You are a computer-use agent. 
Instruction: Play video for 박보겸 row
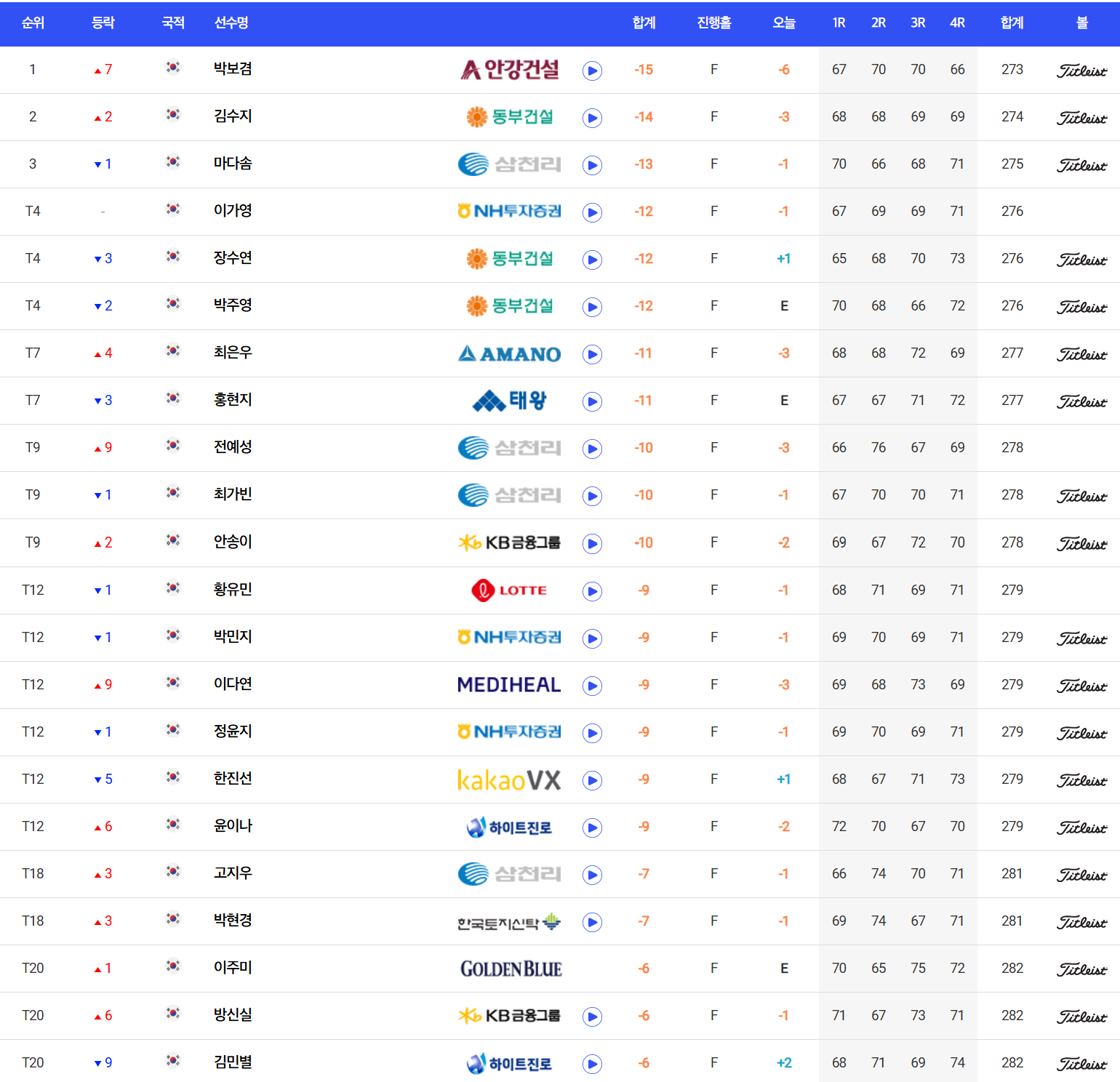(x=592, y=71)
